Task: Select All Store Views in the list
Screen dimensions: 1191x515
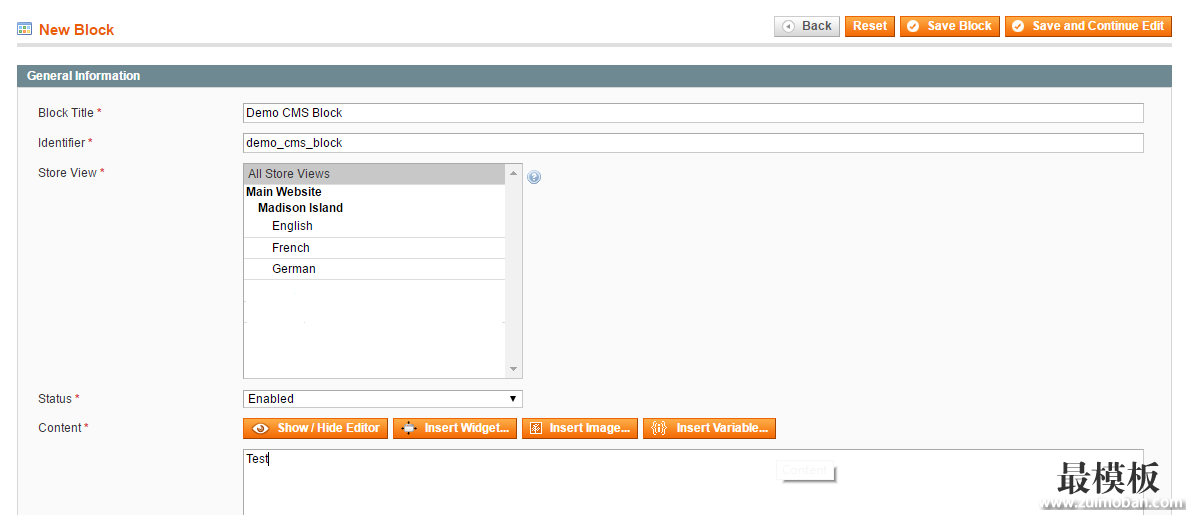Action: 374,174
